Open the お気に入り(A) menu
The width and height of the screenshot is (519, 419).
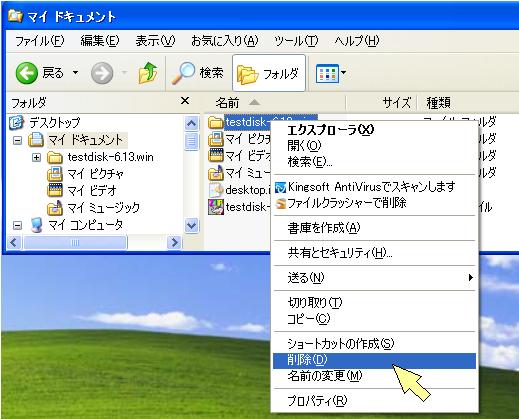pyautogui.click(x=224, y=41)
